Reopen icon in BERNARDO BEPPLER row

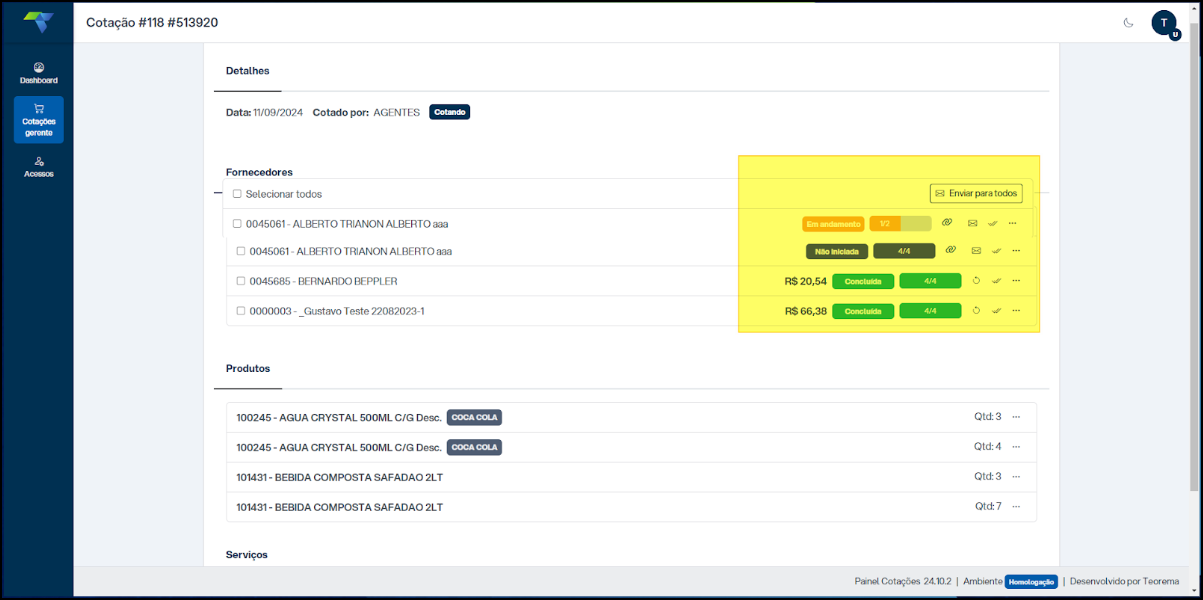[x=976, y=281]
